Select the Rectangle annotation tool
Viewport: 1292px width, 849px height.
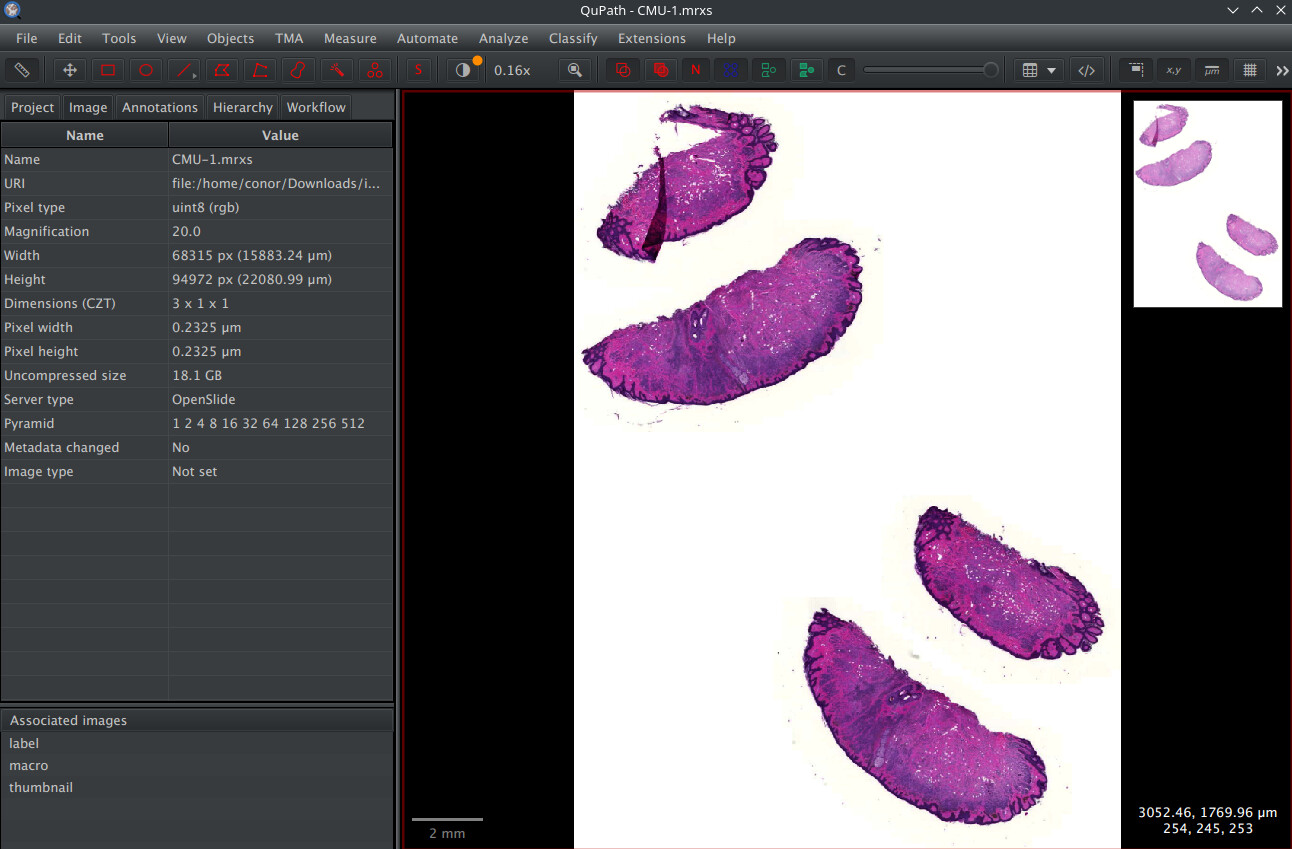click(108, 69)
